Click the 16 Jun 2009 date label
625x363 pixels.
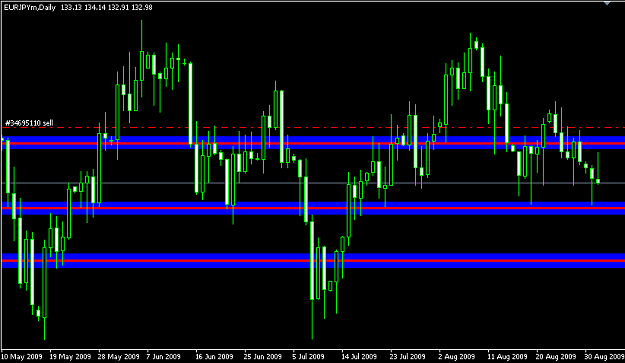[214, 357]
